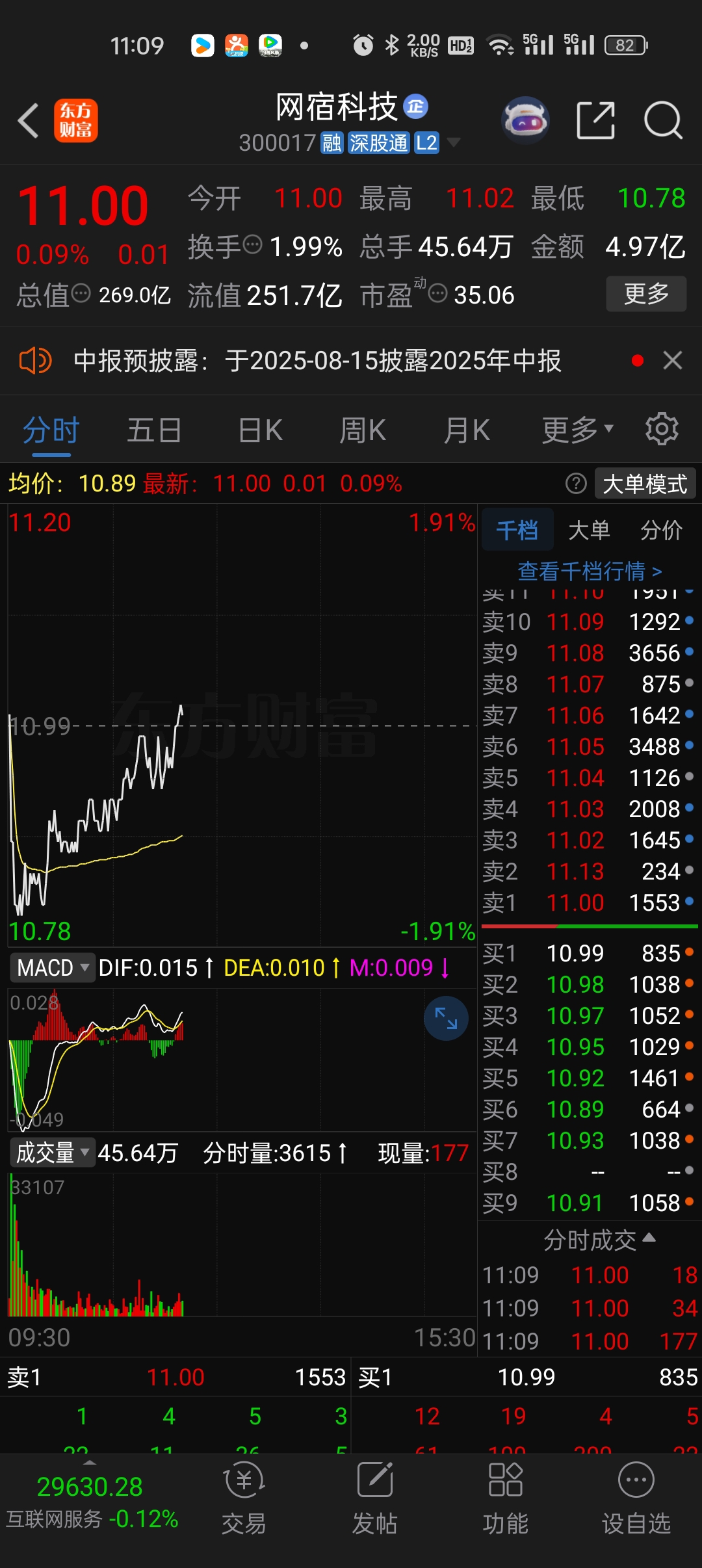The image size is (702, 1568).
Task: Select the 大单 tab
Action: [x=589, y=530]
